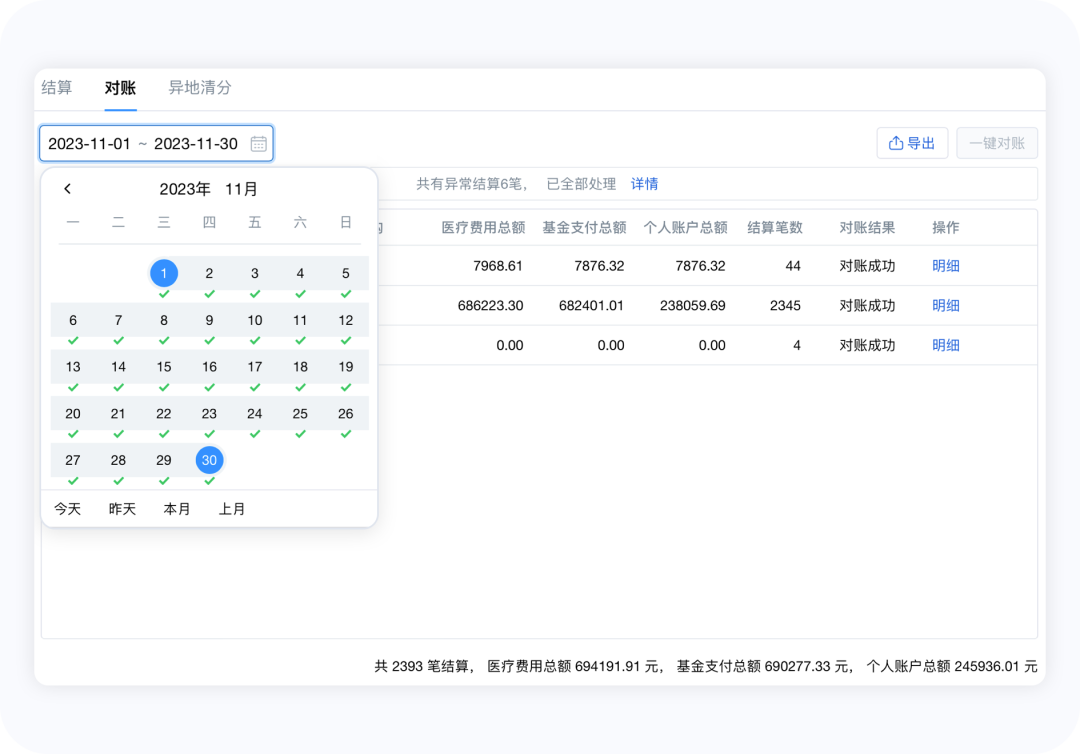This screenshot has height=754, width=1080.
Task: Pick day 22 in the calendar
Action: (164, 414)
